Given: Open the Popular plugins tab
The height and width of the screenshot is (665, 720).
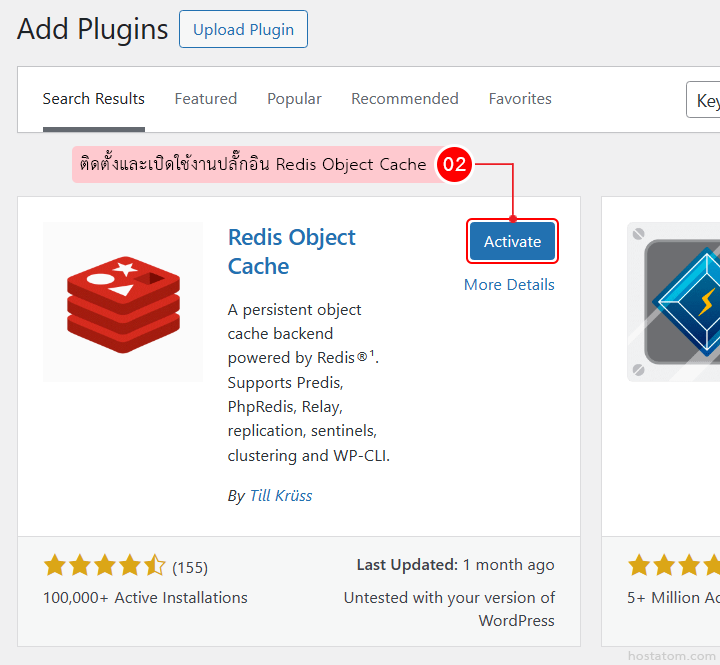Looking at the screenshot, I should (294, 99).
